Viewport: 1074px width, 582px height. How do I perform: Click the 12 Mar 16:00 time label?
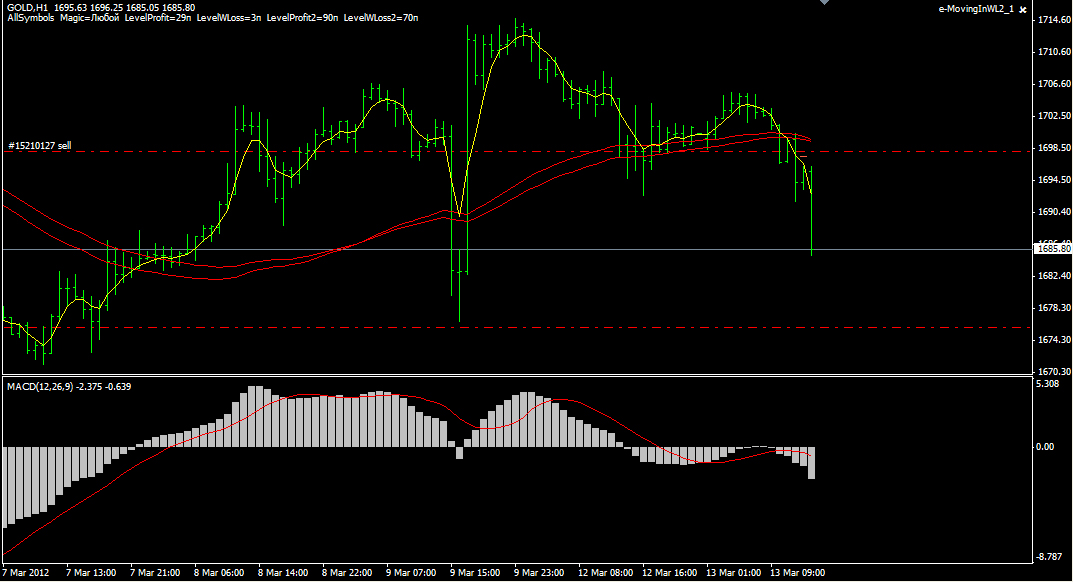point(670,573)
